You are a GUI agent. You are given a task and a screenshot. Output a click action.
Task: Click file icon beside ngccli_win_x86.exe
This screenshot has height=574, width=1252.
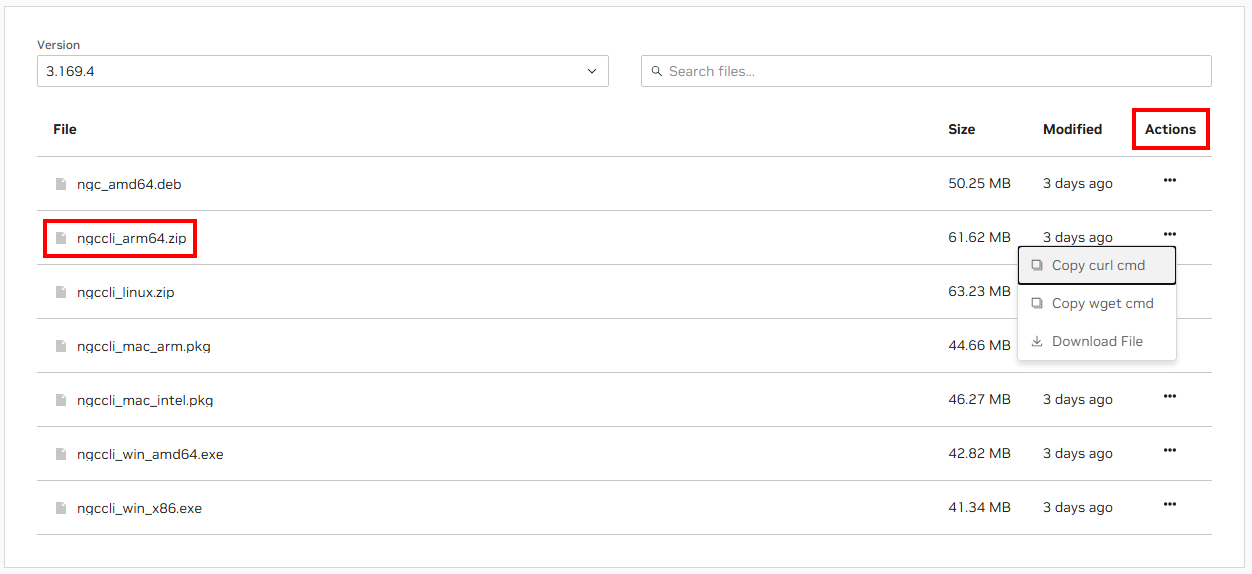[61, 508]
